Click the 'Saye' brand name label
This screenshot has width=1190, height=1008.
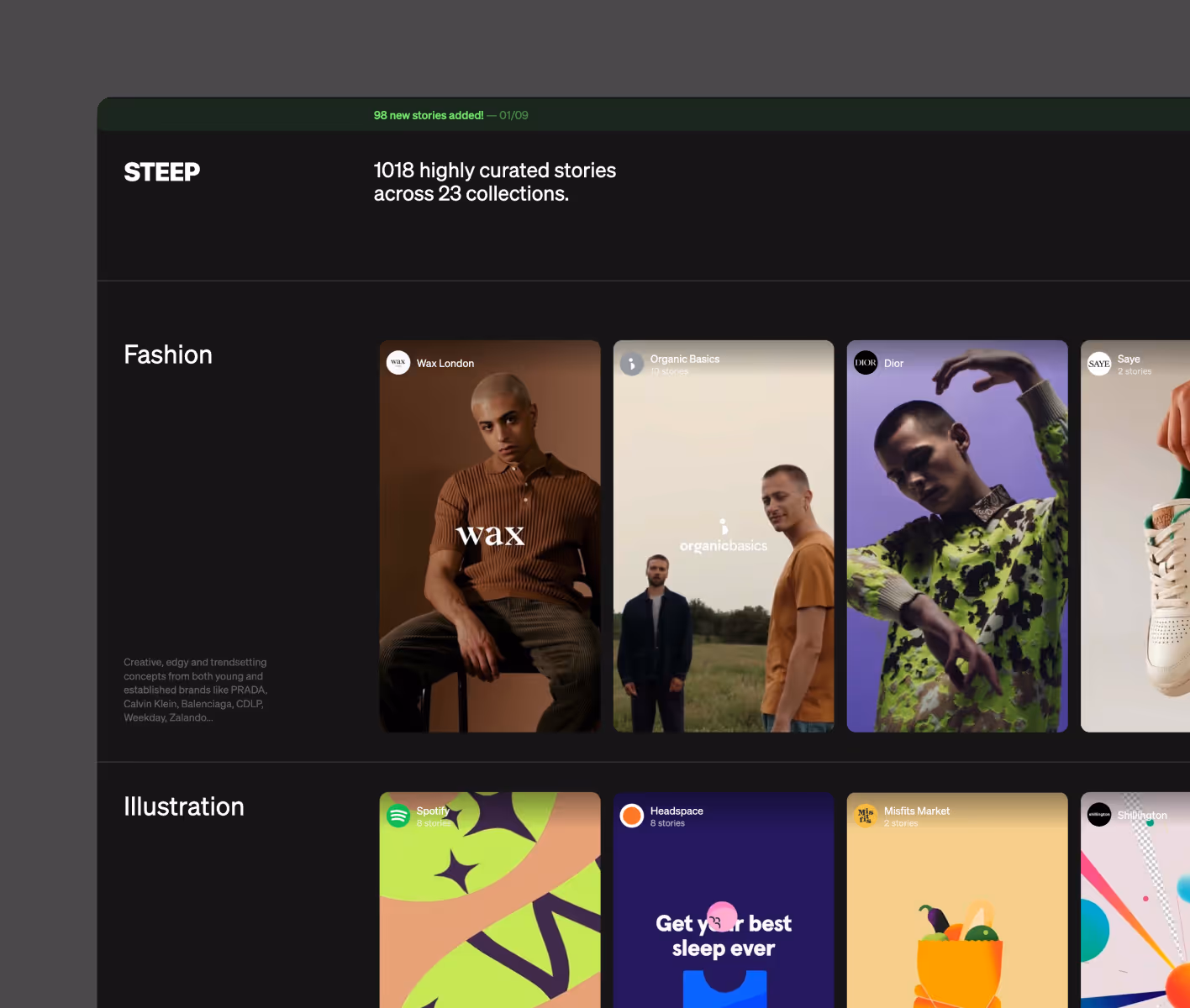tap(1129, 359)
